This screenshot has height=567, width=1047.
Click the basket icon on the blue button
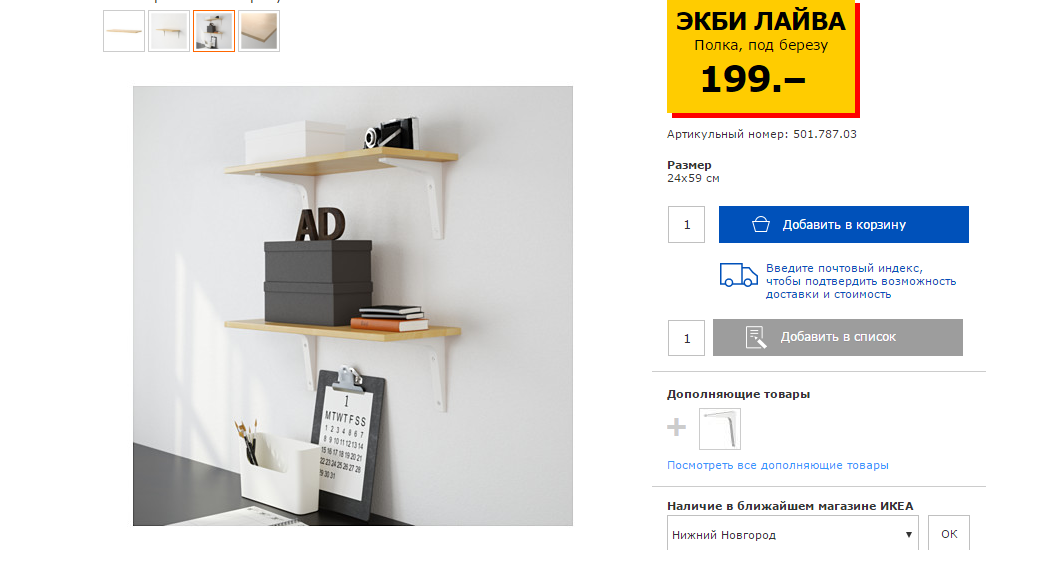pyautogui.click(x=761, y=224)
